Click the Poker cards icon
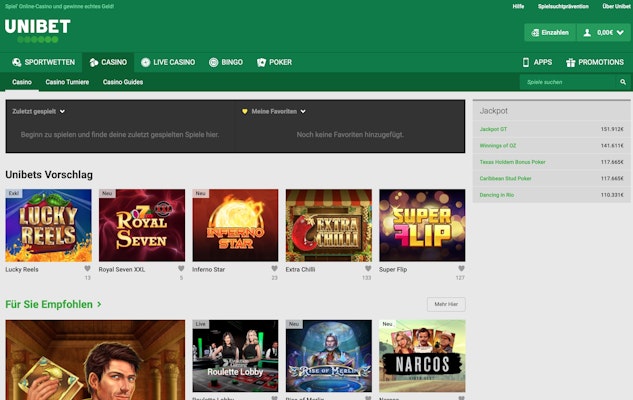Viewport: 633px width, 400px height. (261, 62)
